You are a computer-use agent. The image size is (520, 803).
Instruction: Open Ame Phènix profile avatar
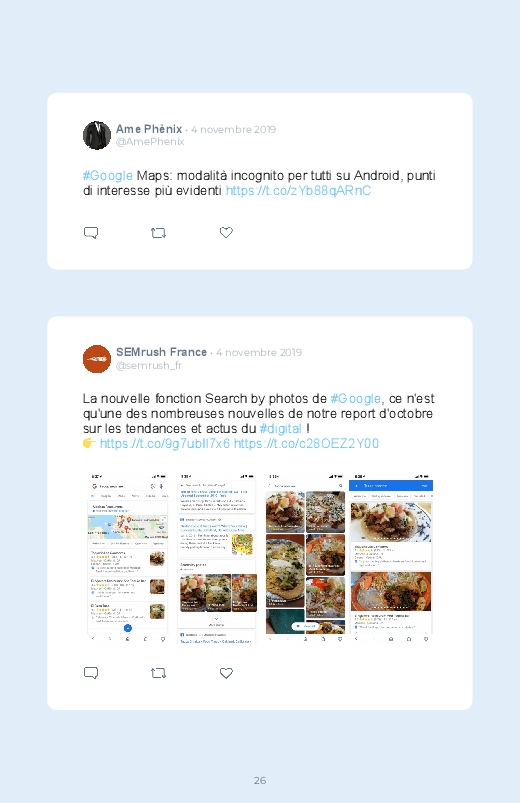click(97, 135)
